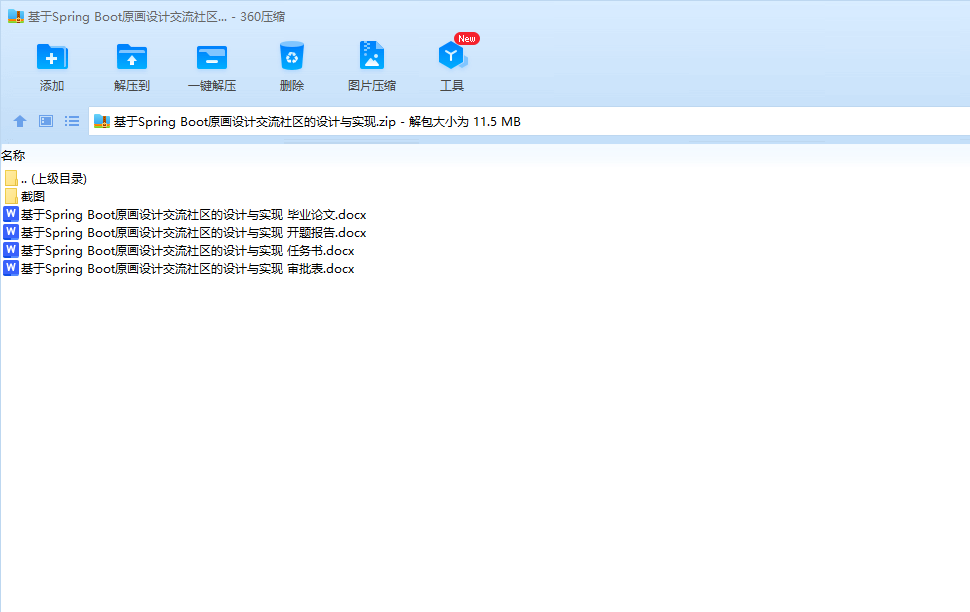This screenshot has height=612, width=970.
Task: Select the file name ending 毕业论文.docx
Action: click(x=194, y=215)
